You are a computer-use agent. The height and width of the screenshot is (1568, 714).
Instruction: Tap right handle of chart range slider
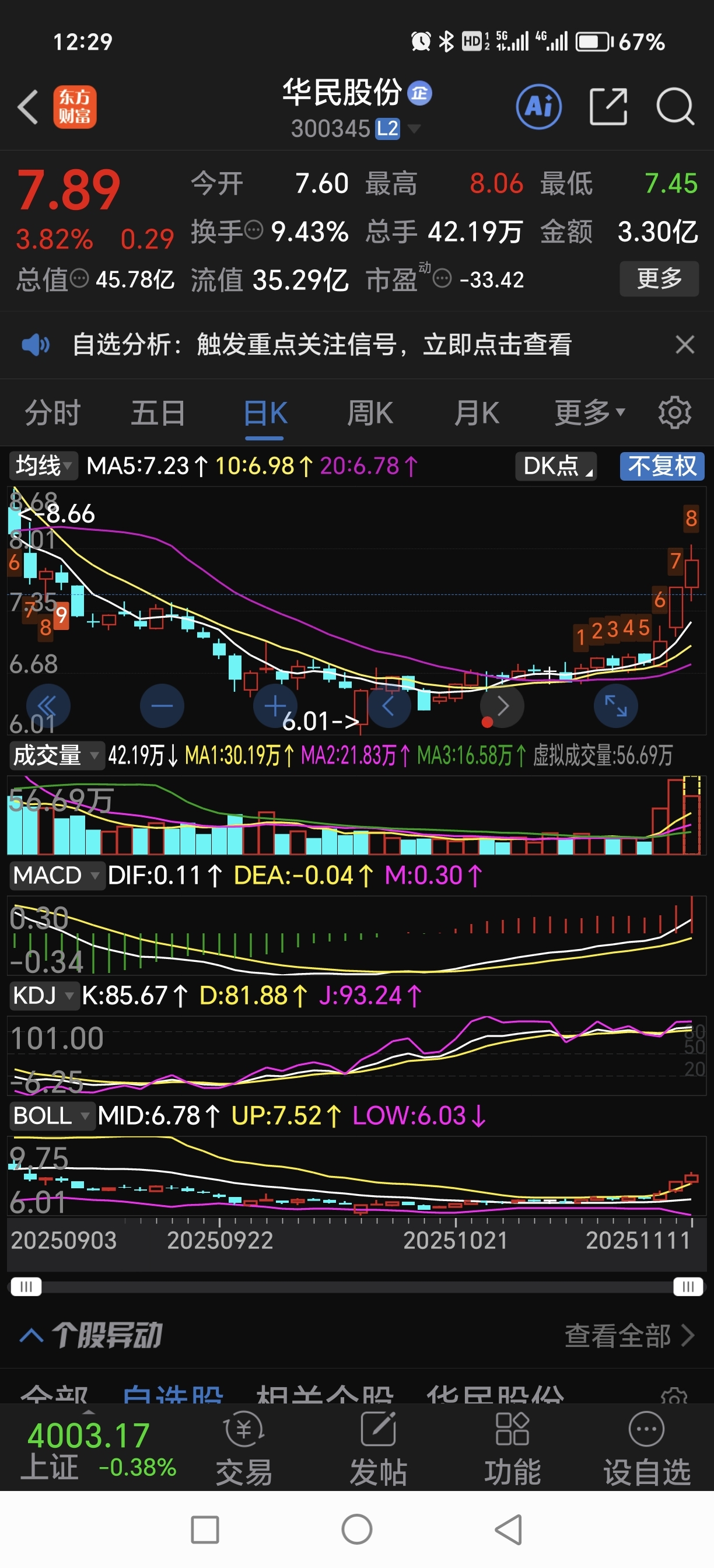click(688, 1286)
